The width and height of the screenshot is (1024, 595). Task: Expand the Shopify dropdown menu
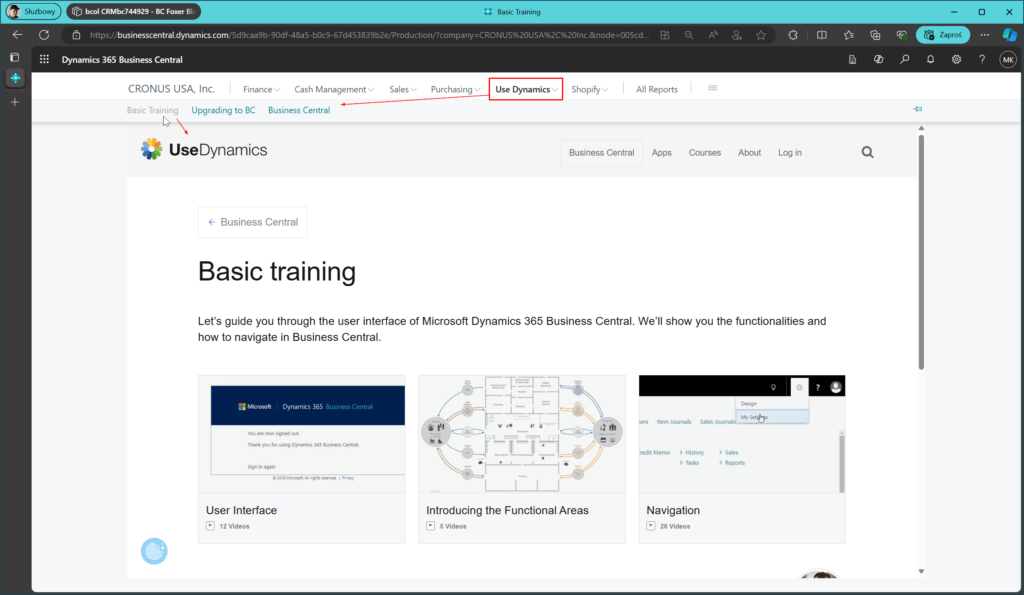(590, 89)
